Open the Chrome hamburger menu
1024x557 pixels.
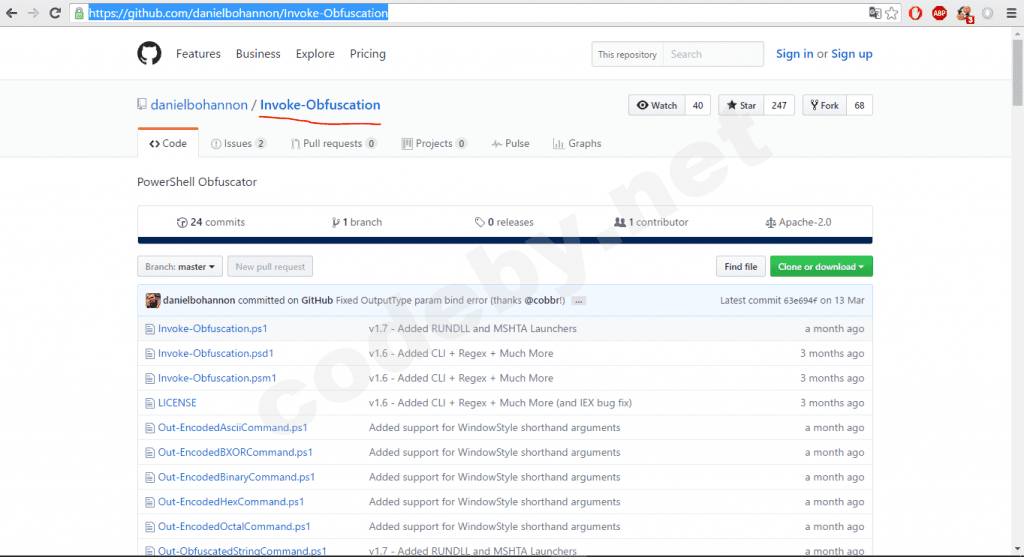point(1011,13)
